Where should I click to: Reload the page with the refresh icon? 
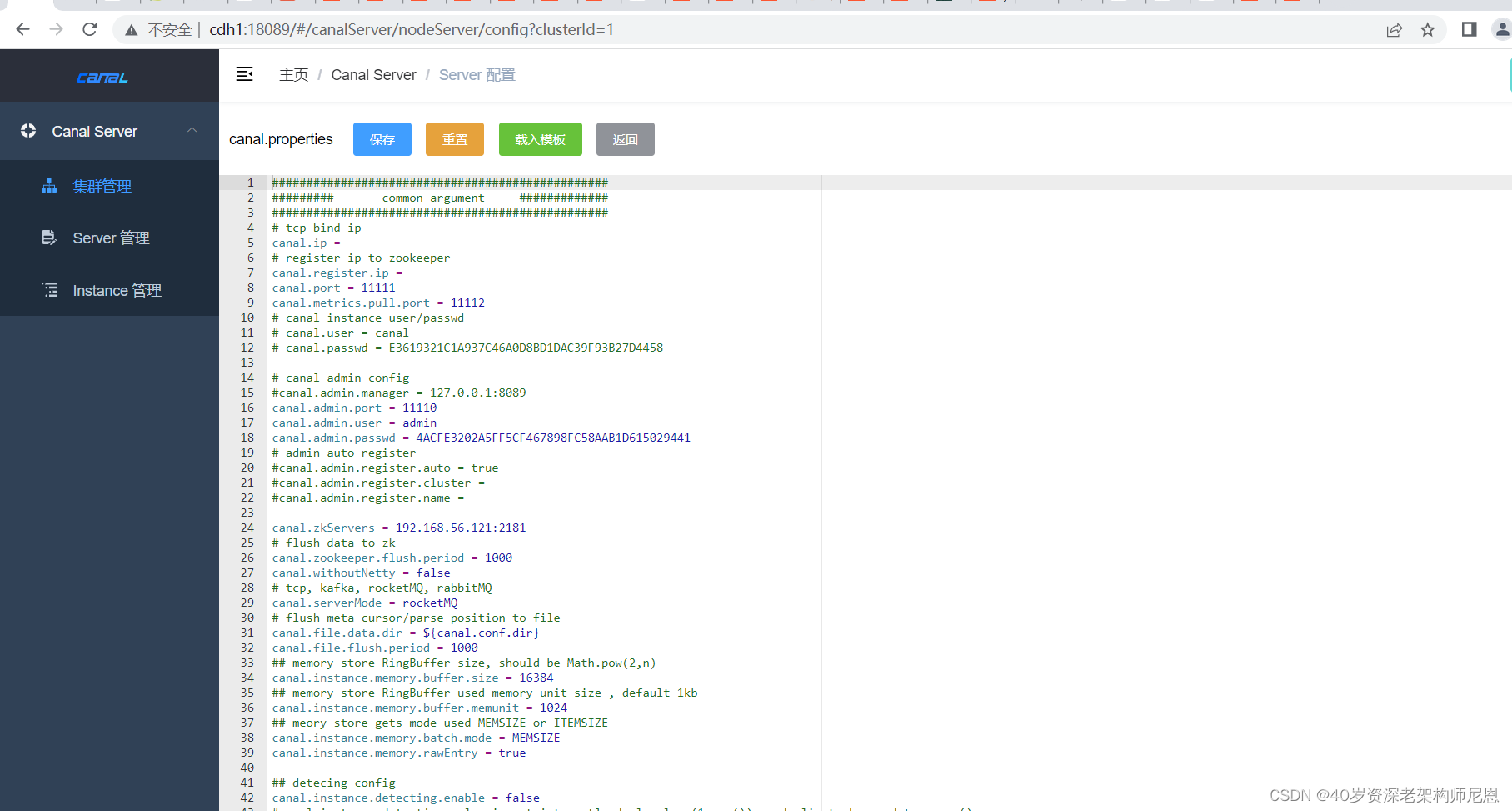[90, 30]
